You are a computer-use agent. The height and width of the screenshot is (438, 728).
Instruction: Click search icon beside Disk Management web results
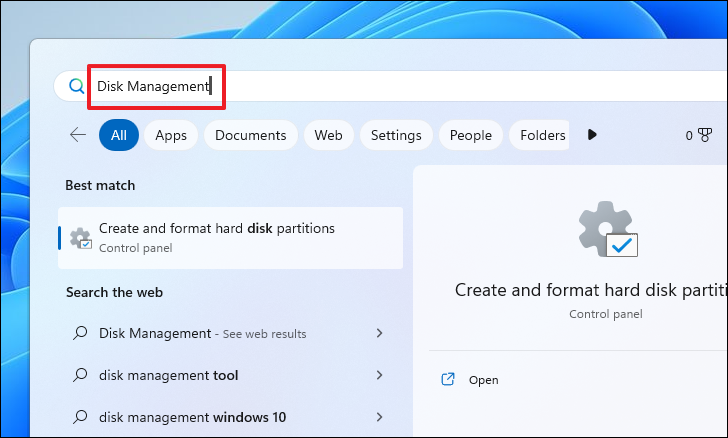pyautogui.click(x=80, y=333)
